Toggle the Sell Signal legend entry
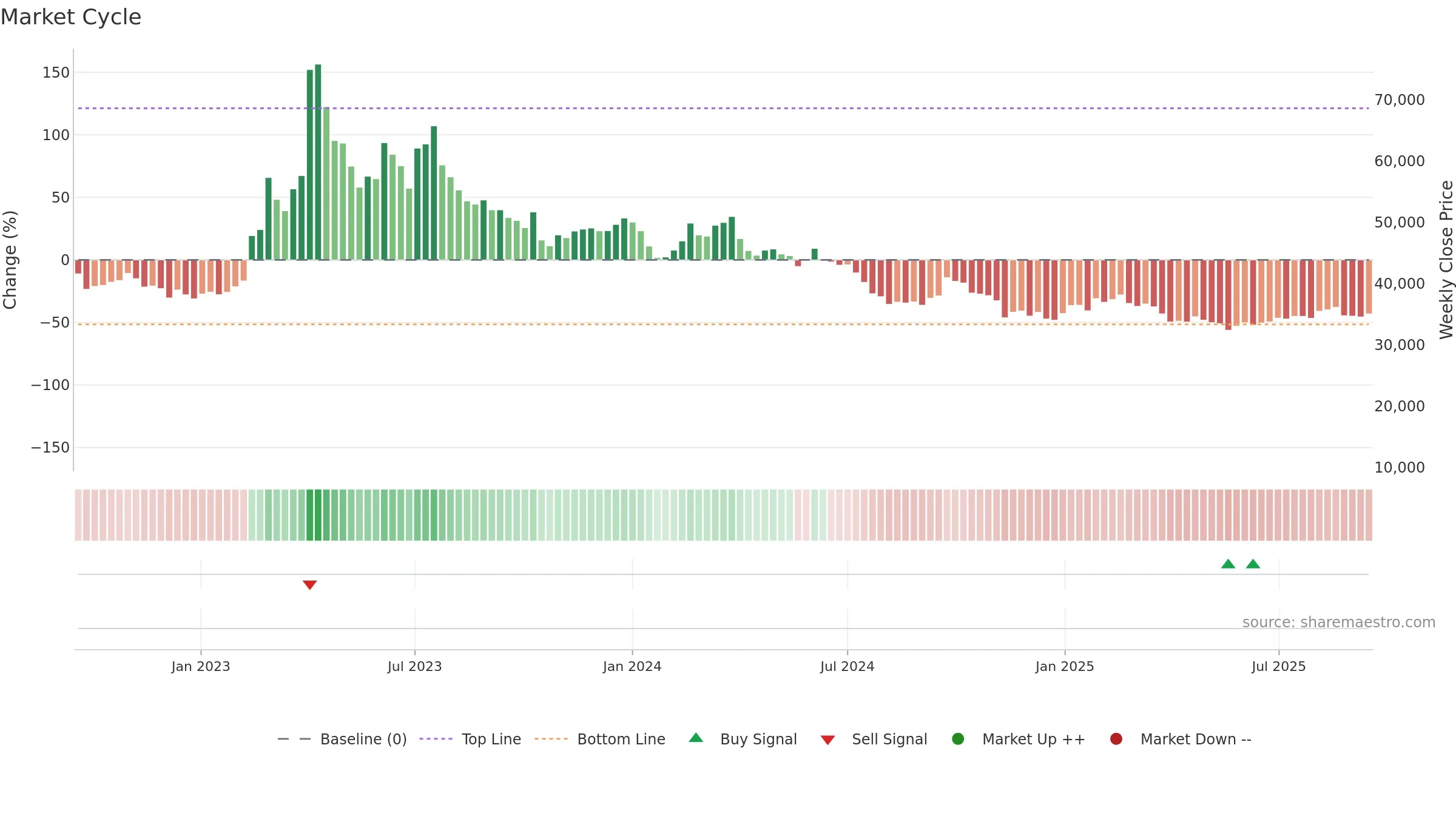The height and width of the screenshot is (819, 1456). (x=874, y=739)
